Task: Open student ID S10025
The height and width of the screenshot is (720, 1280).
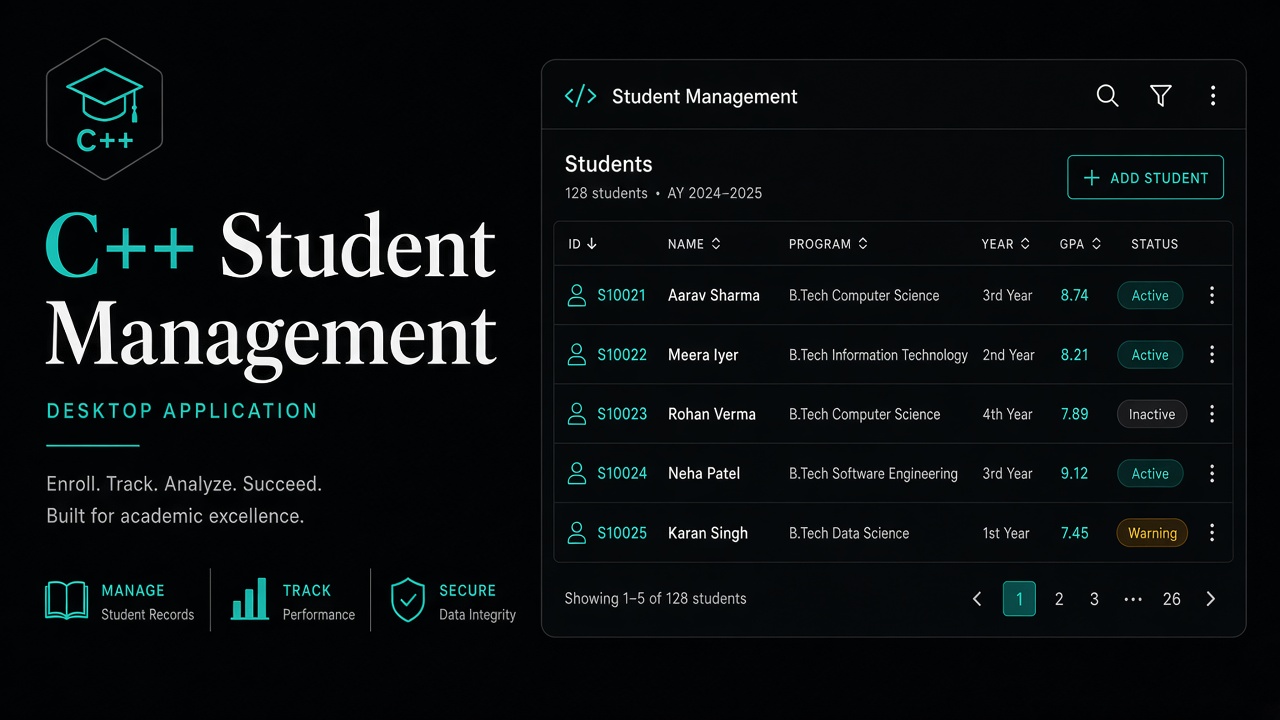Action: [x=622, y=533]
